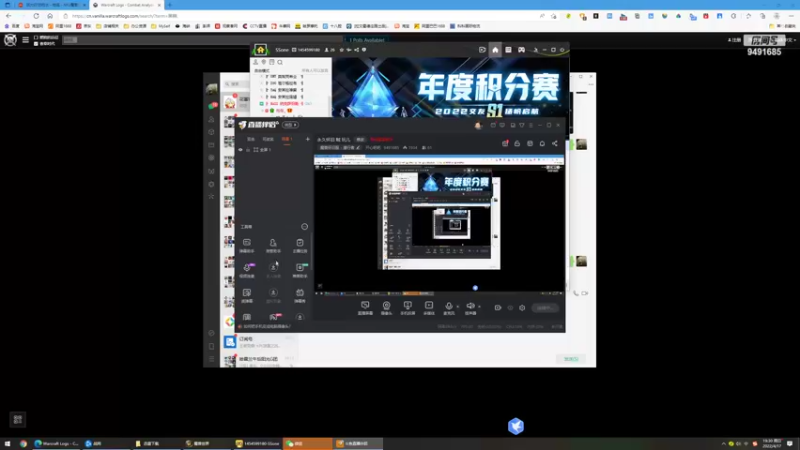Viewport: 800px width, 450px height.
Task: Toggle the lock on the full-screen source
Action: 248,150
